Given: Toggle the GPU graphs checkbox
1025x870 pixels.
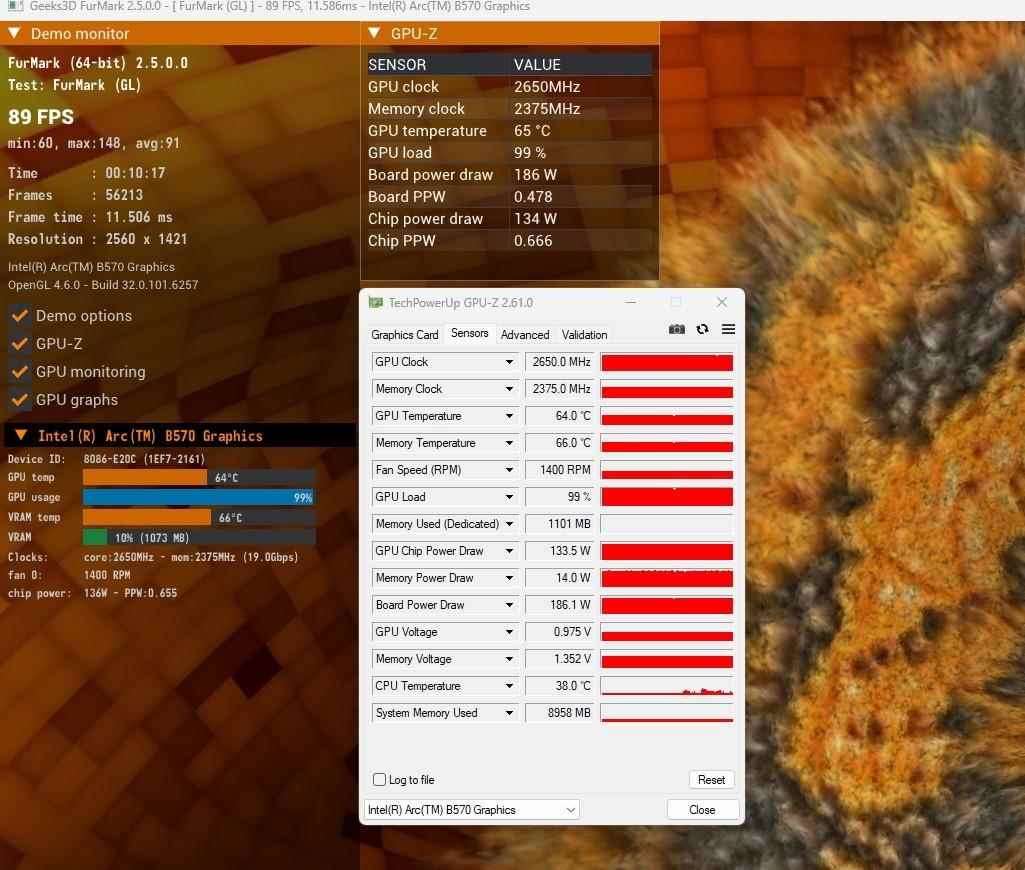Looking at the screenshot, I should click(19, 399).
